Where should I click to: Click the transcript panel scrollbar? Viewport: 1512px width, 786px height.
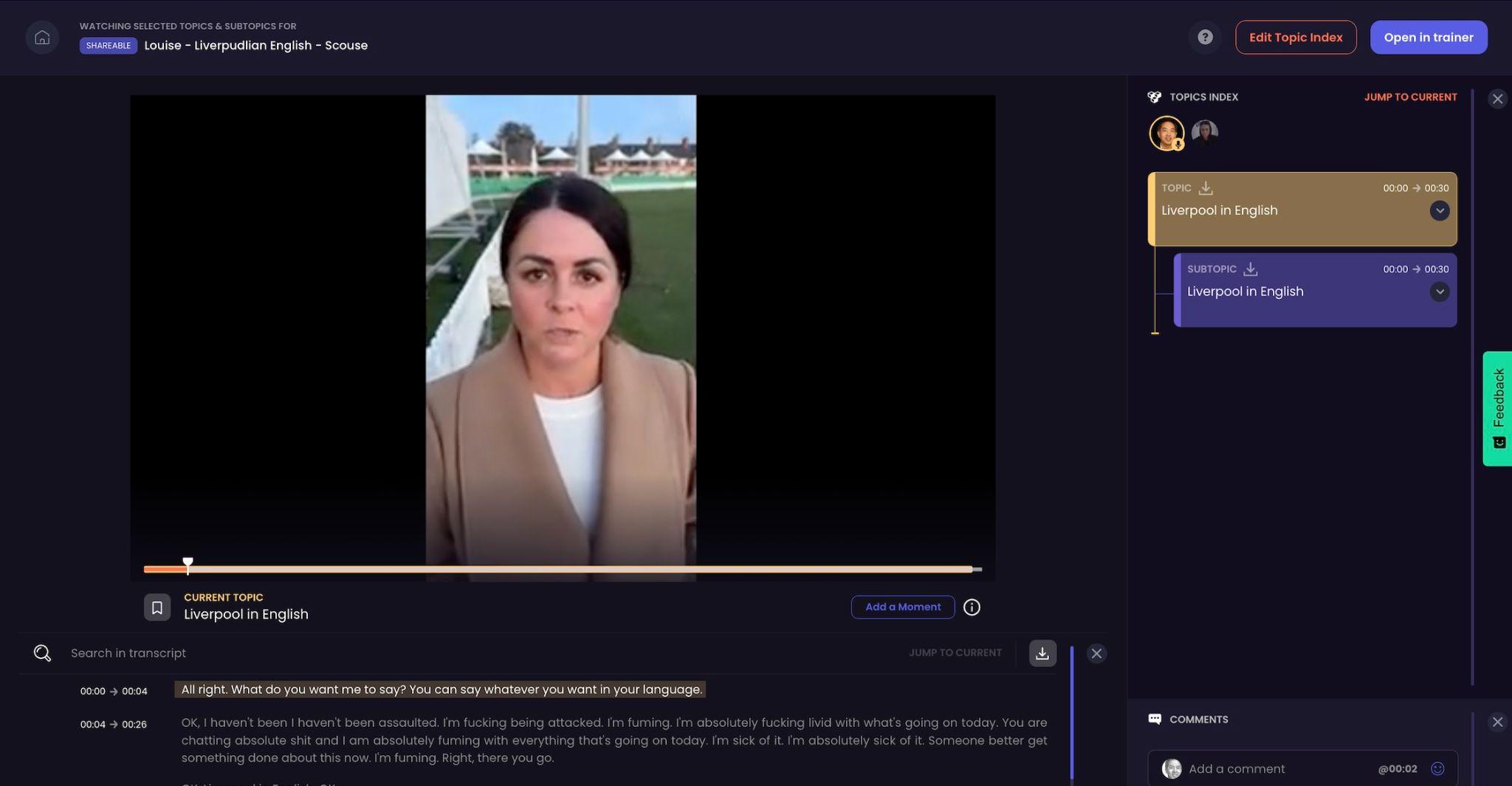[1072, 714]
